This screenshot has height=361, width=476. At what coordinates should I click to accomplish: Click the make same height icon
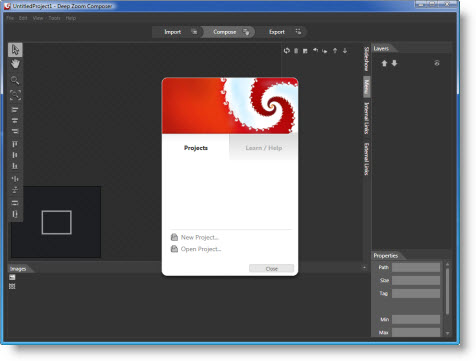[15, 214]
